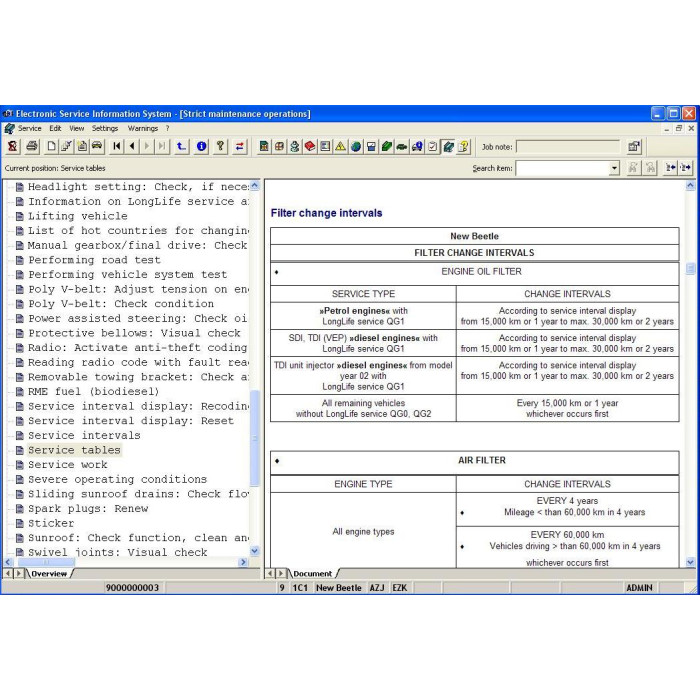Select 'Severe operating conditions' entry
700x700 pixels.
pyautogui.click(x=117, y=479)
